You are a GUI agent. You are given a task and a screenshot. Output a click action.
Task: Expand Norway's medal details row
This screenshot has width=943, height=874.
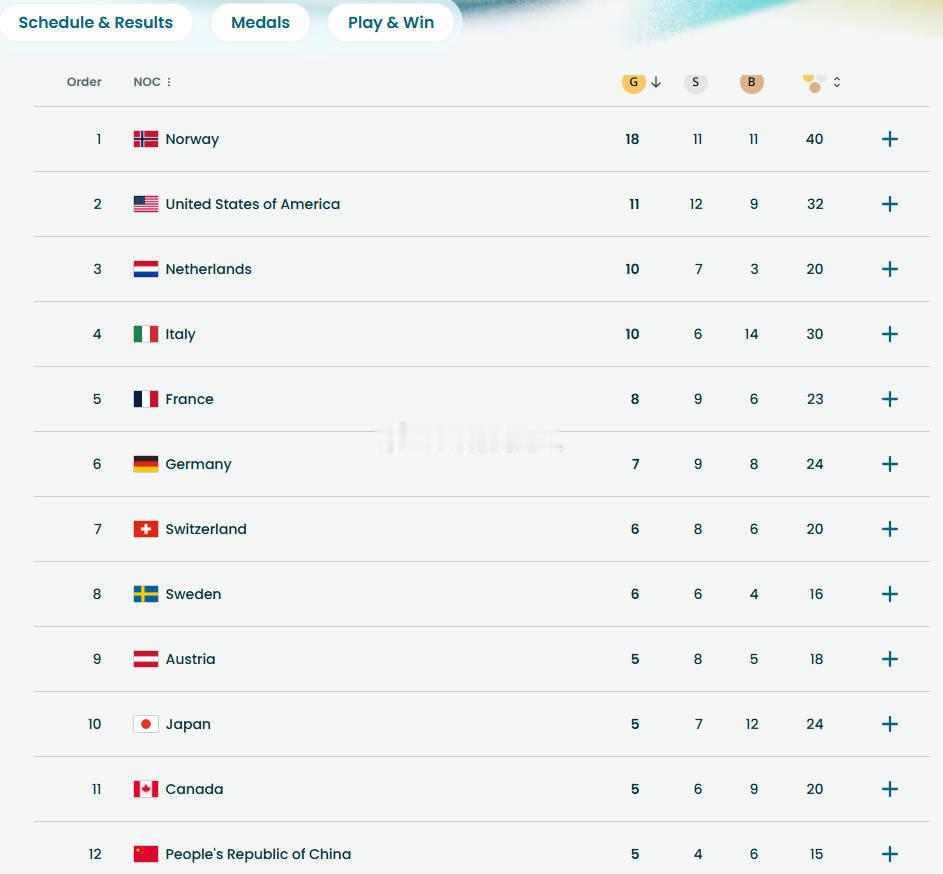tap(890, 139)
